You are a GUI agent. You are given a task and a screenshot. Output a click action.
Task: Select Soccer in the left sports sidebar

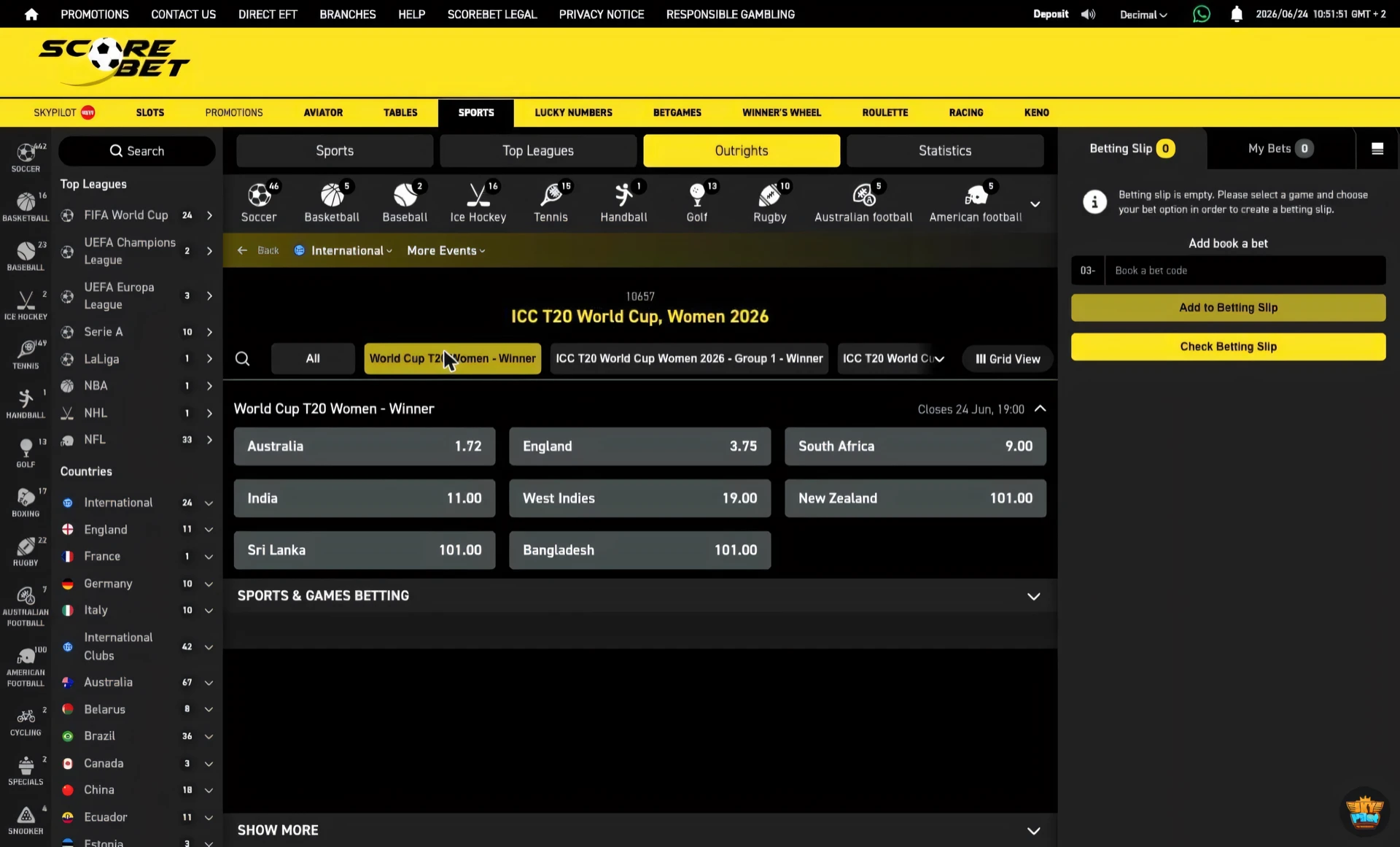point(26,158)
